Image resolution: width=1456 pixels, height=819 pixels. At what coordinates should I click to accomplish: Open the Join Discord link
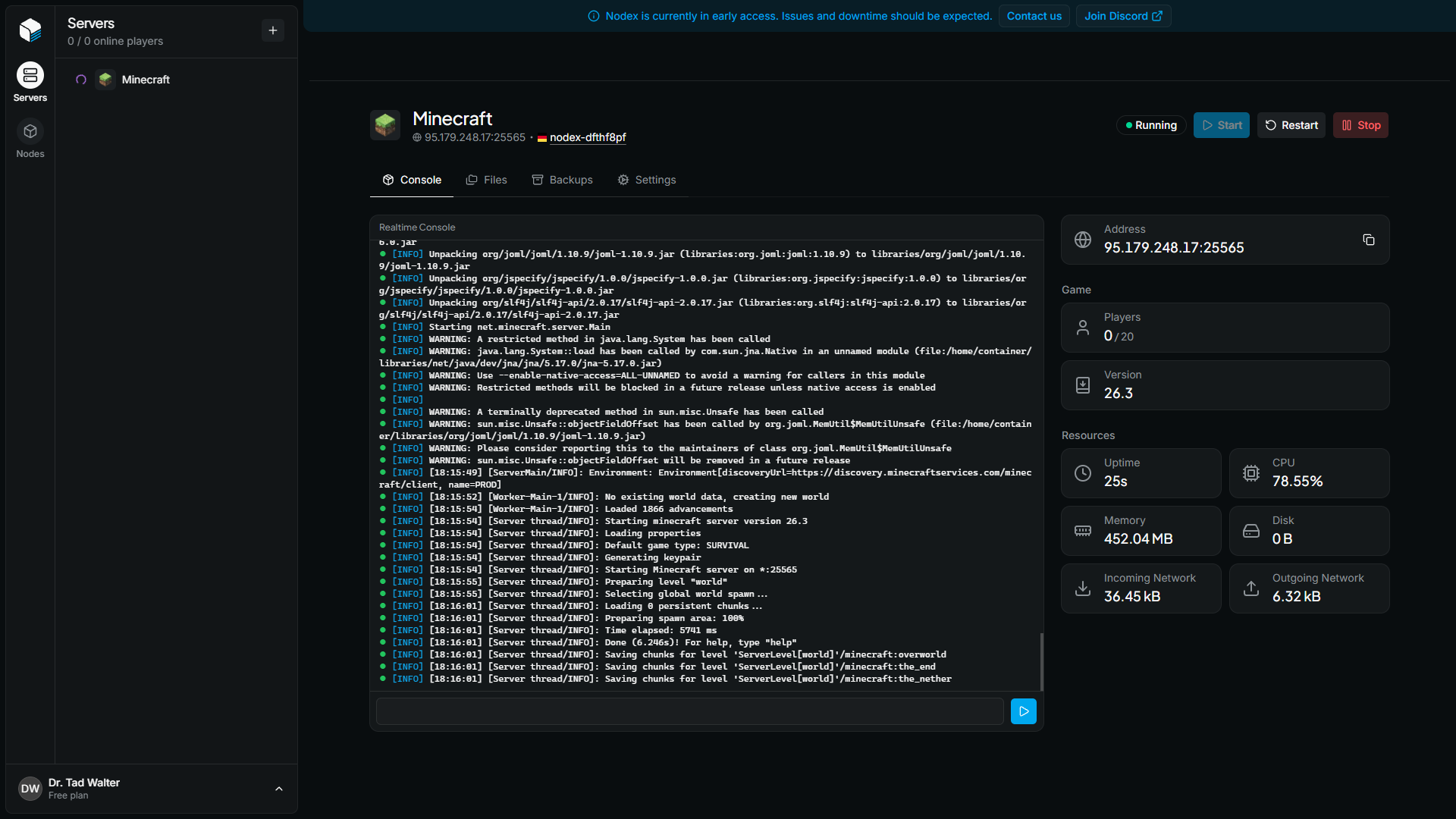[1123, 16]
